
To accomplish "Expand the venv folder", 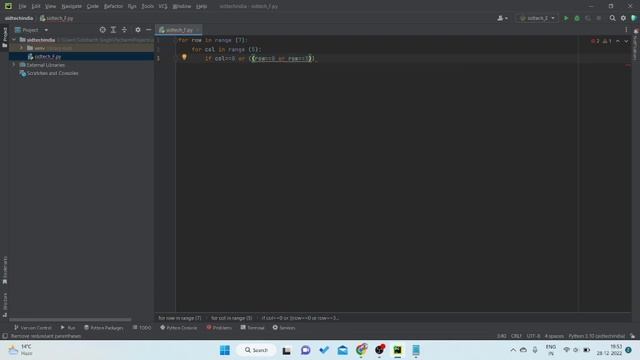I will click(22, 48).
